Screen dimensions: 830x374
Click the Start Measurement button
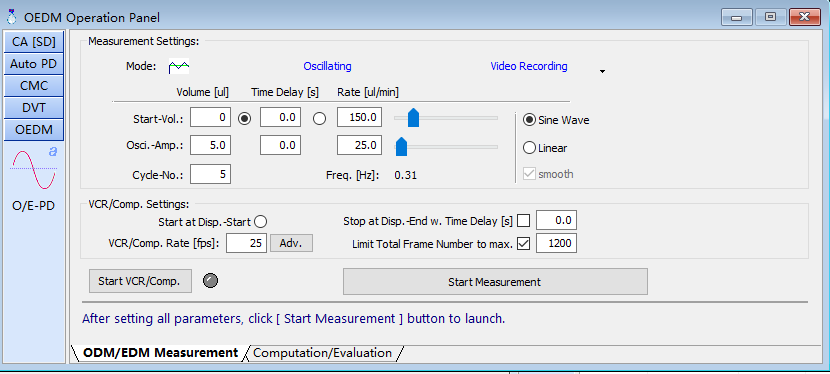click(495, 282)
